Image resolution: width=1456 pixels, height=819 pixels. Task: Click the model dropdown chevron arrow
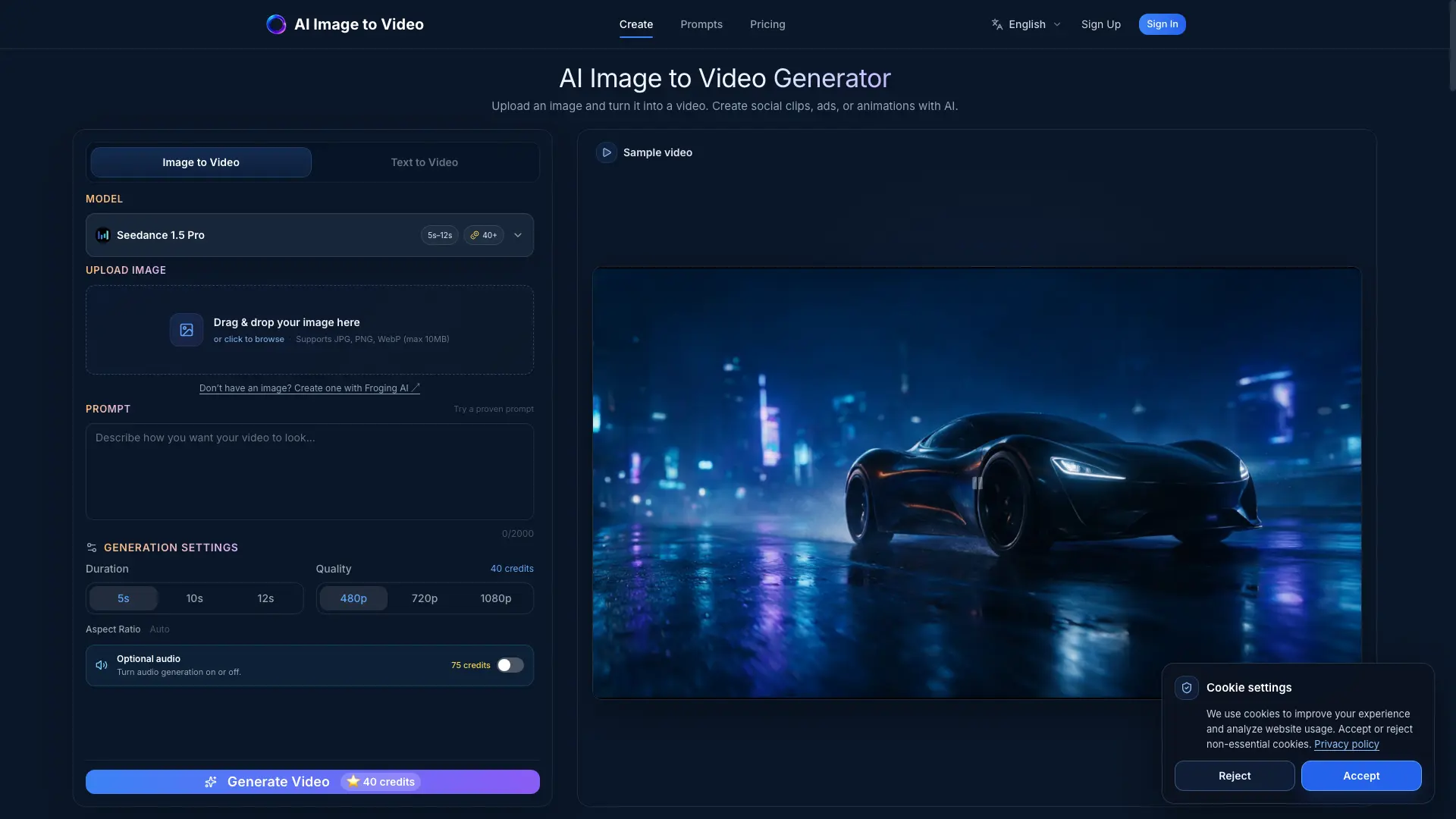click(x=518, y=235)
